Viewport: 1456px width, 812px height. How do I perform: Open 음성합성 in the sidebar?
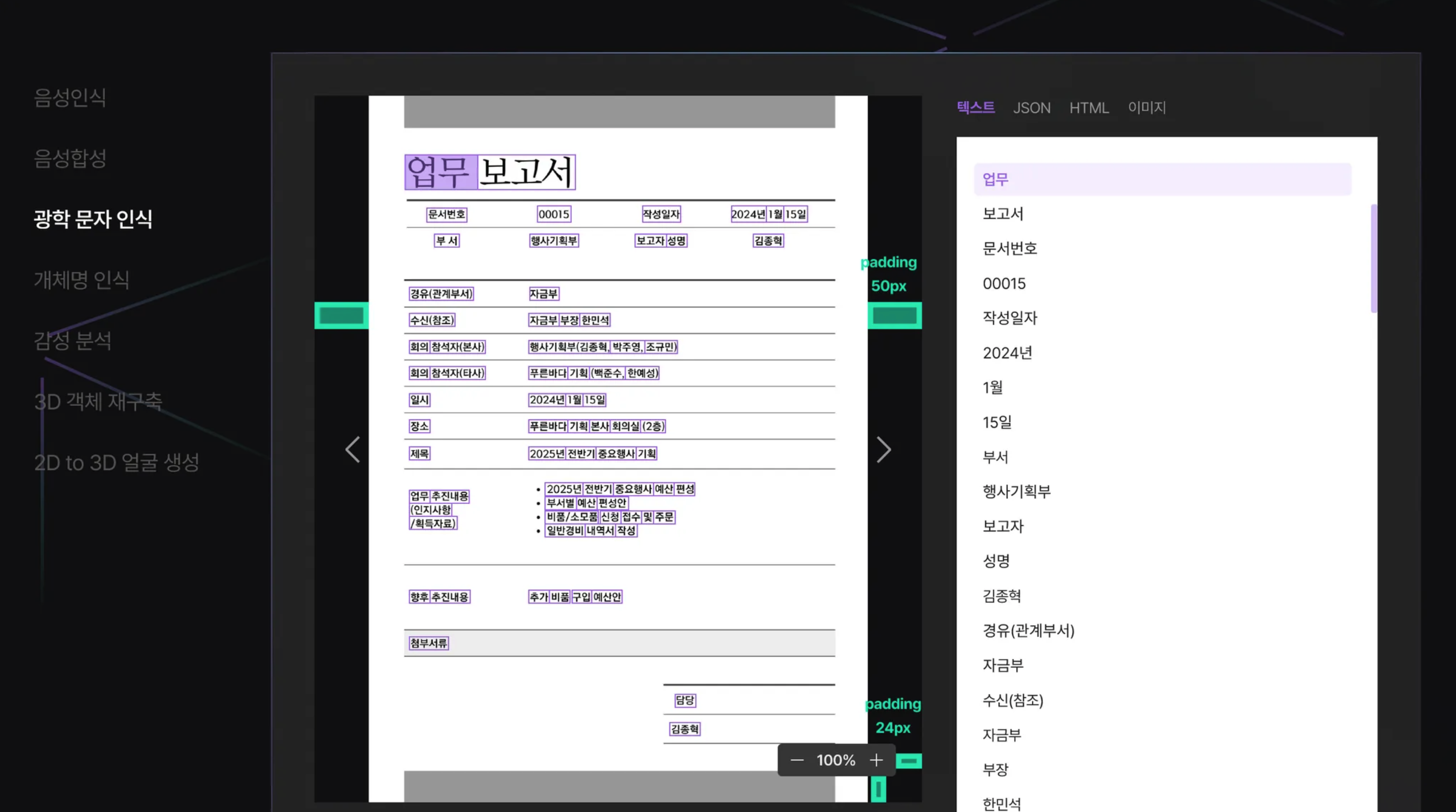(70, 158)
